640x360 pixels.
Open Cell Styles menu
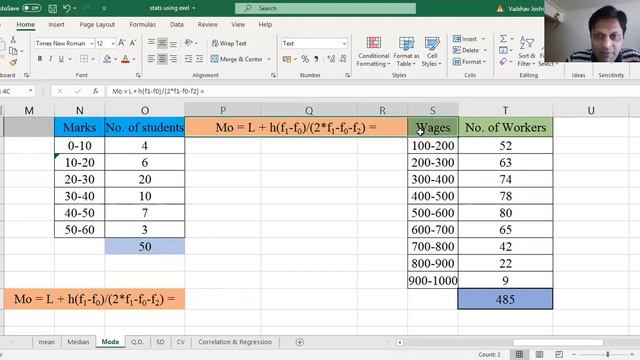tap(431, 52)
